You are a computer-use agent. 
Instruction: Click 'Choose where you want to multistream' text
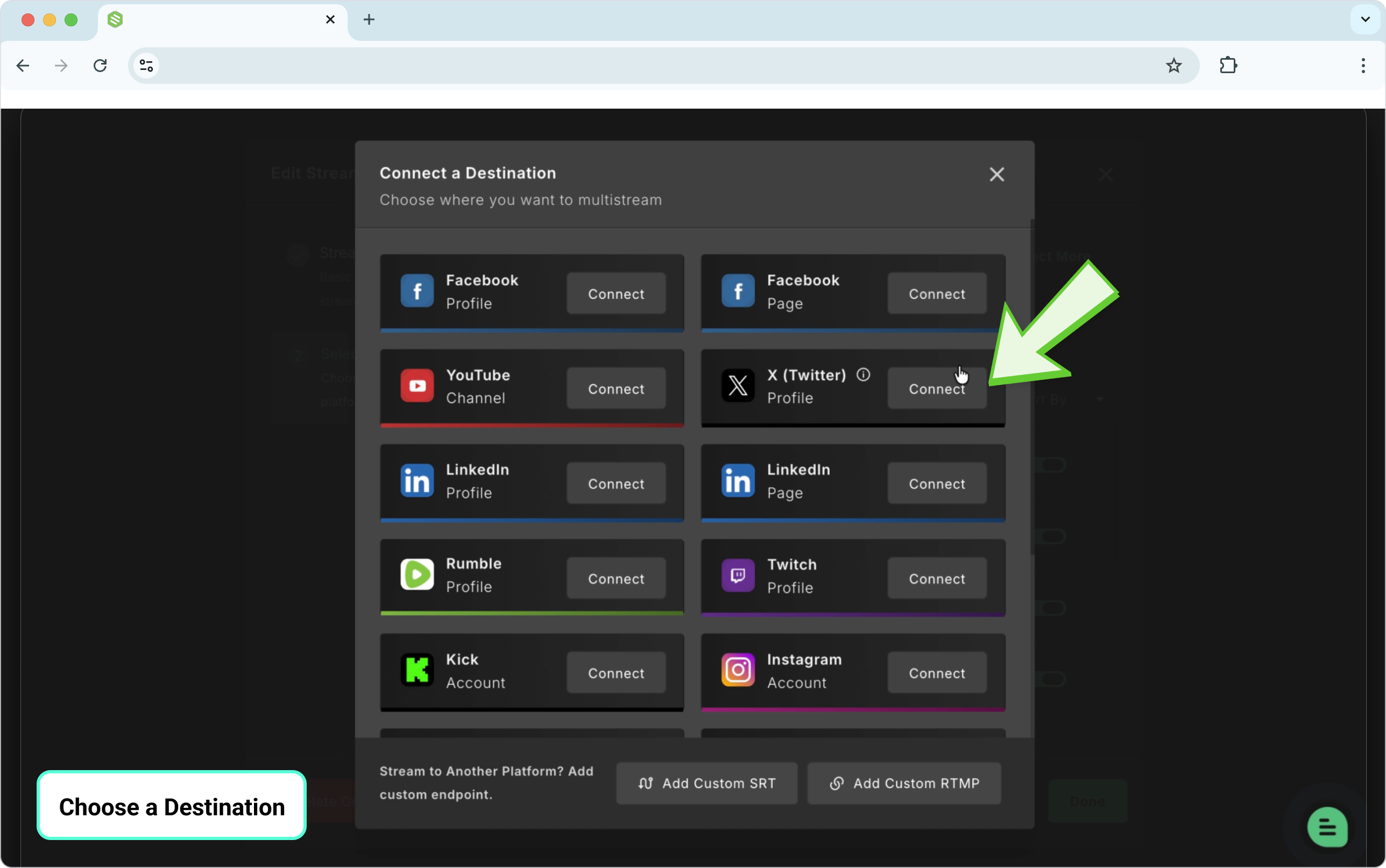[520, 200]
